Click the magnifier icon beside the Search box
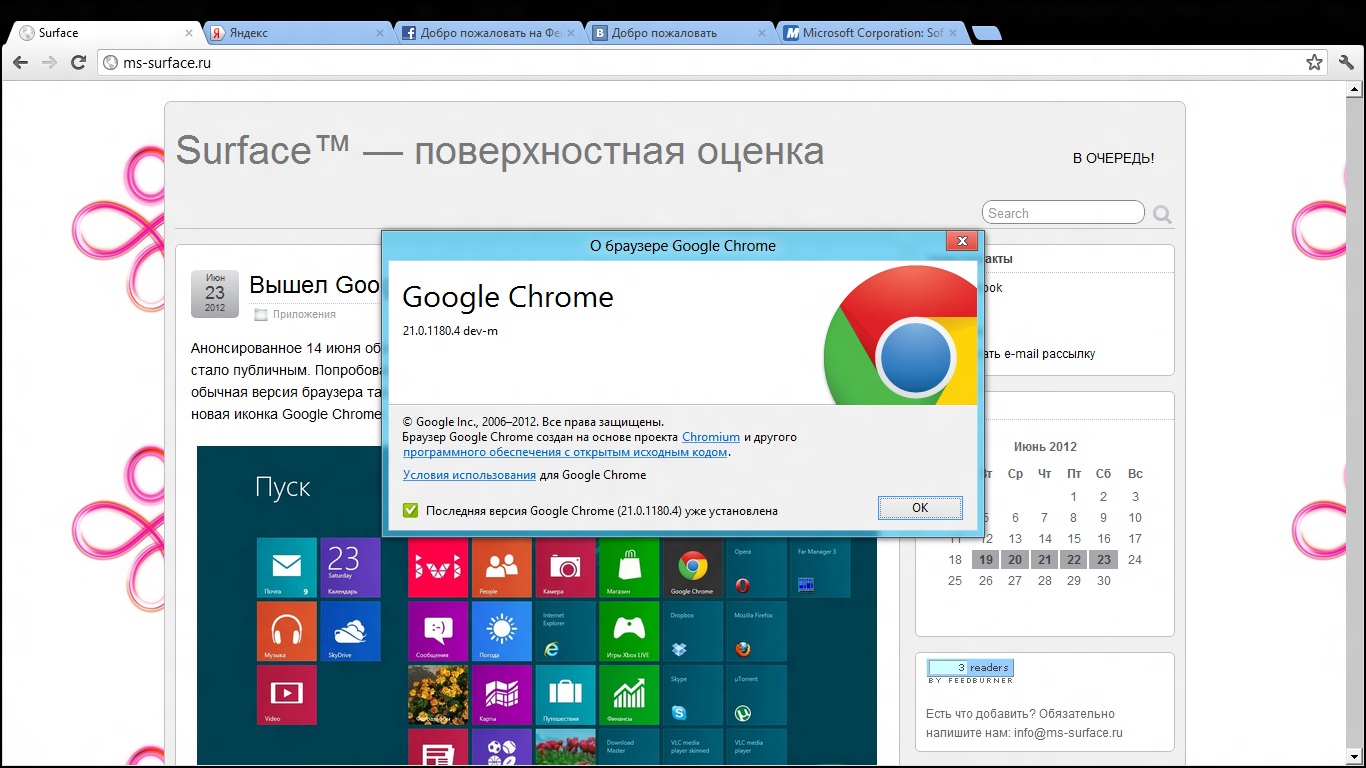 pyautogui.click(x=1162, y=214)
